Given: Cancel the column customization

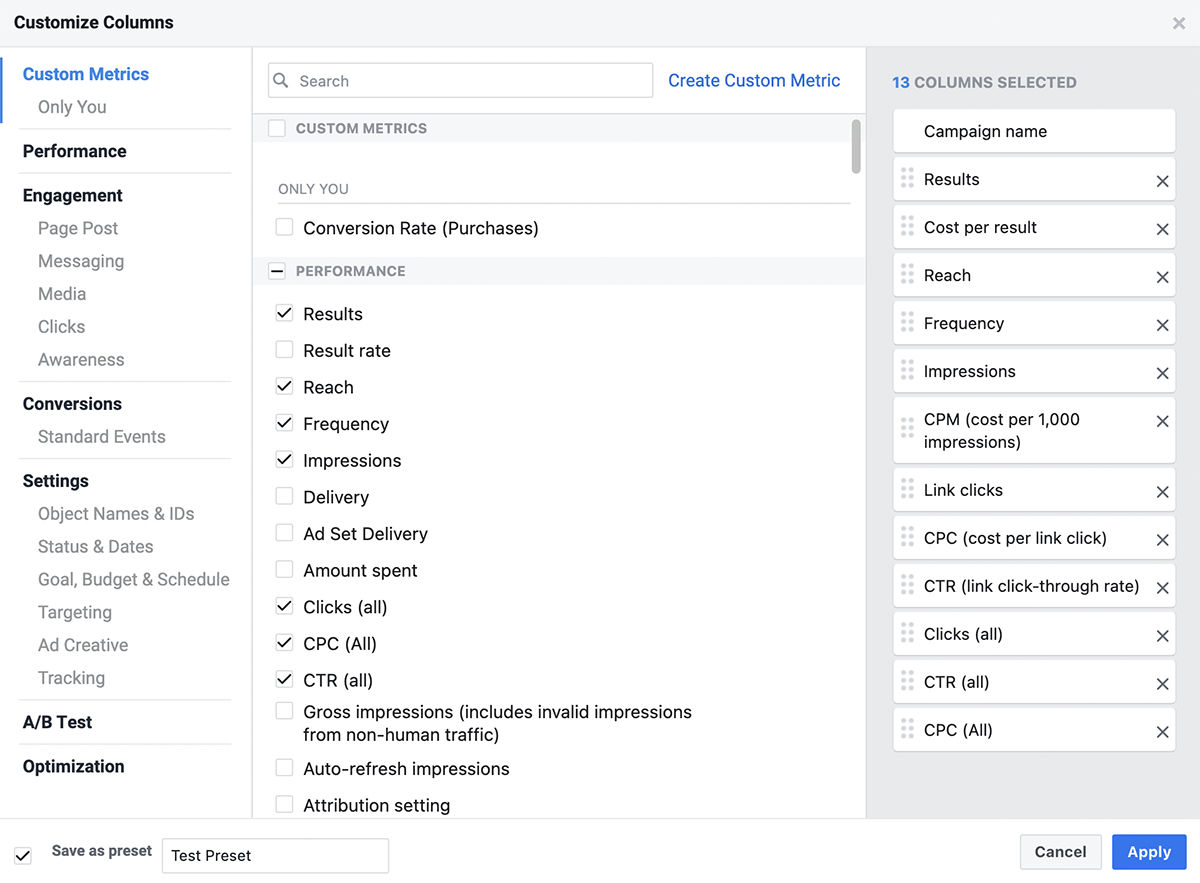Looking at the screenshot, I should [x=1061, y=852].
